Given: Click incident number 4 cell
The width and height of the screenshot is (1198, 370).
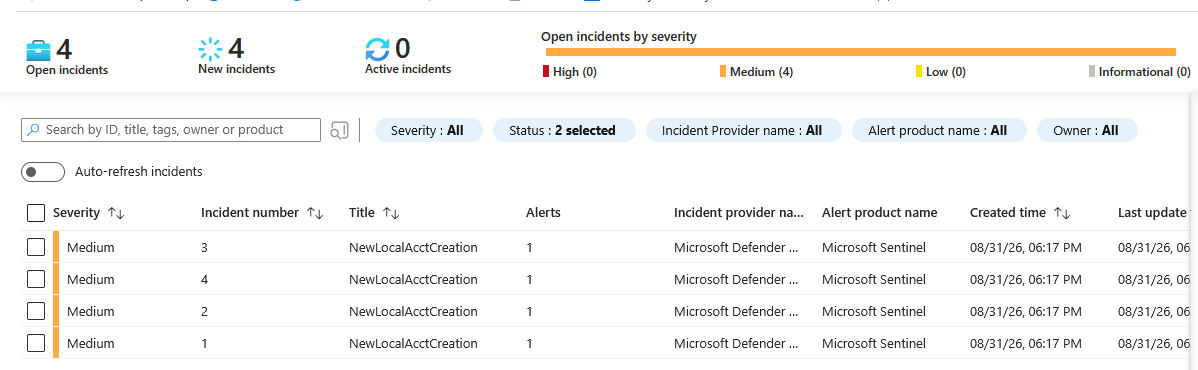Looking at the screenshot, I should click(x=204, y=279).
